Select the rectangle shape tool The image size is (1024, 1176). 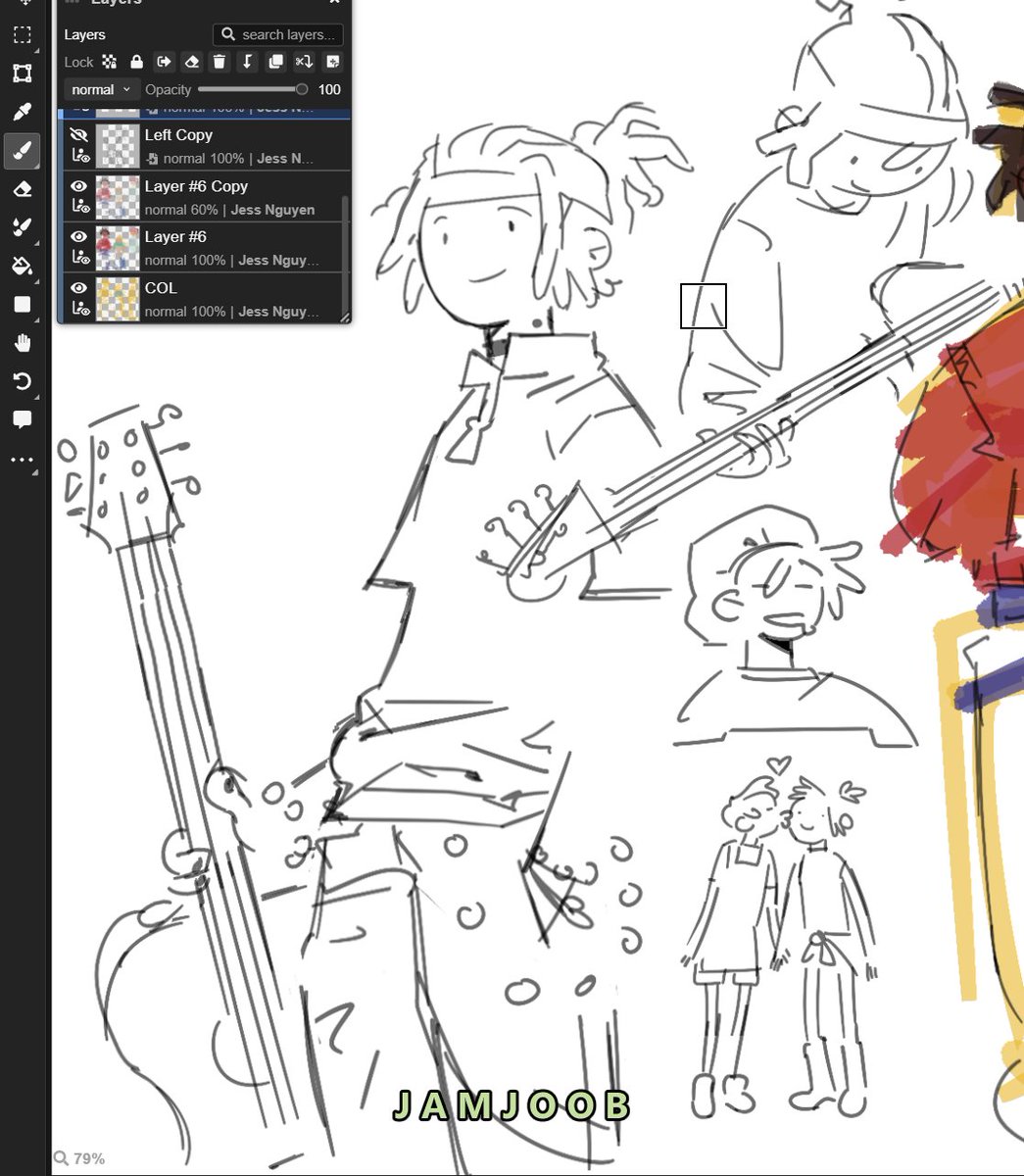pos(22,305)
